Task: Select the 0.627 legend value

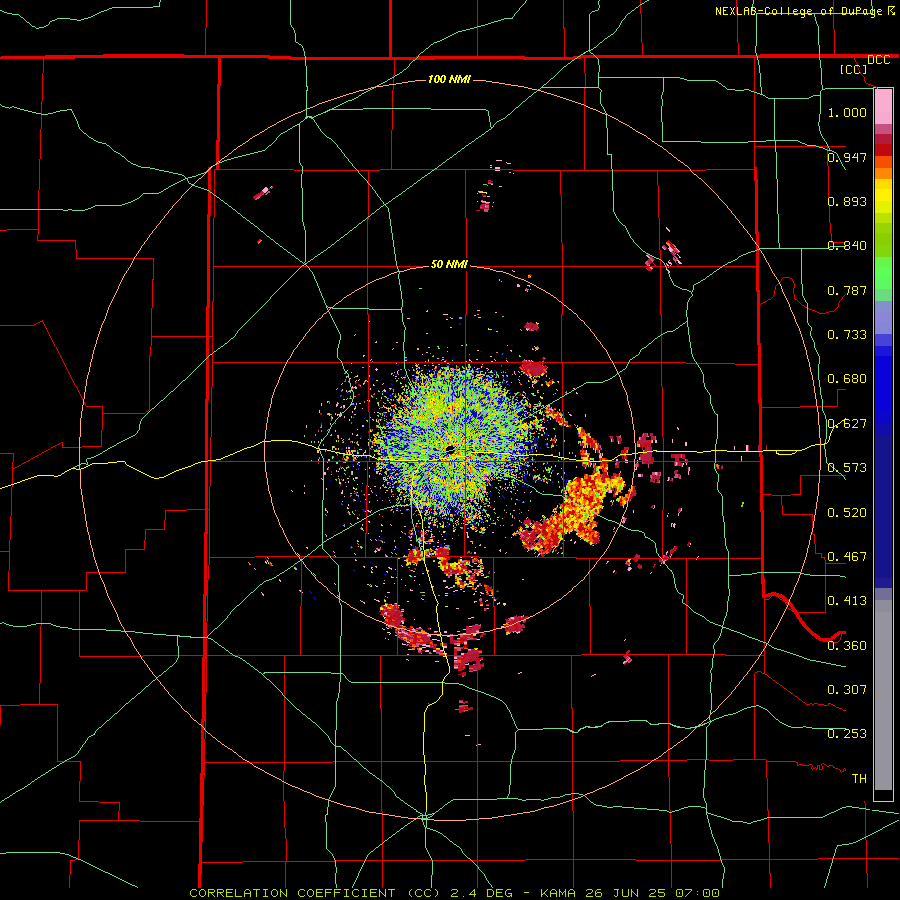Action: 847,424
